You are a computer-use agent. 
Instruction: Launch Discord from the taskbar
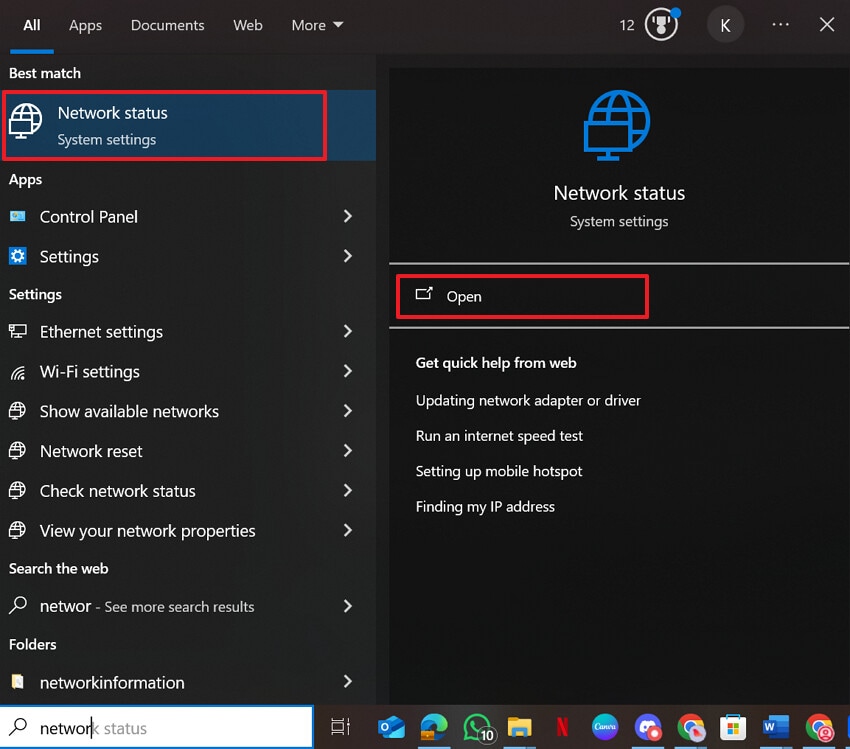pos(648,728)
